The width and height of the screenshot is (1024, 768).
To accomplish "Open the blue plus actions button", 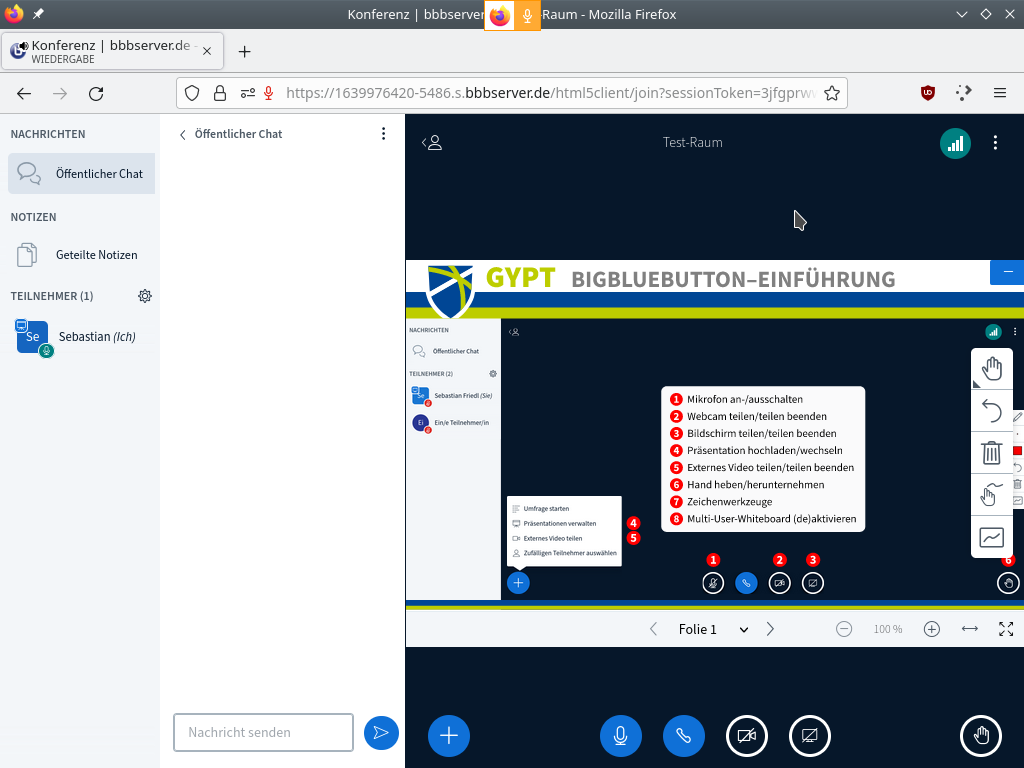I will tap(449, 736).
